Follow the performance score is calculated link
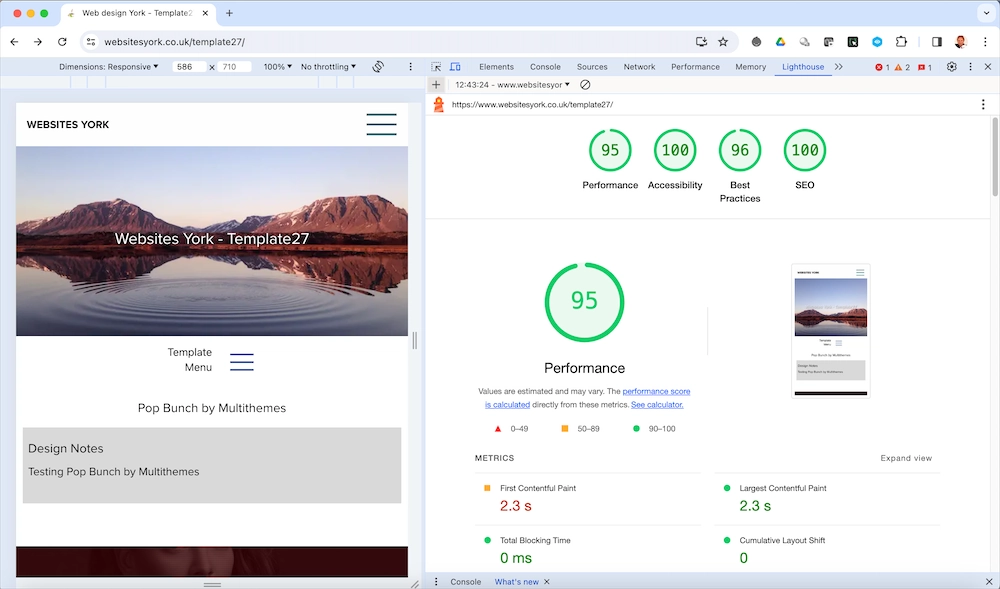Screen dimensions: 1000x589 pos(587,398)
